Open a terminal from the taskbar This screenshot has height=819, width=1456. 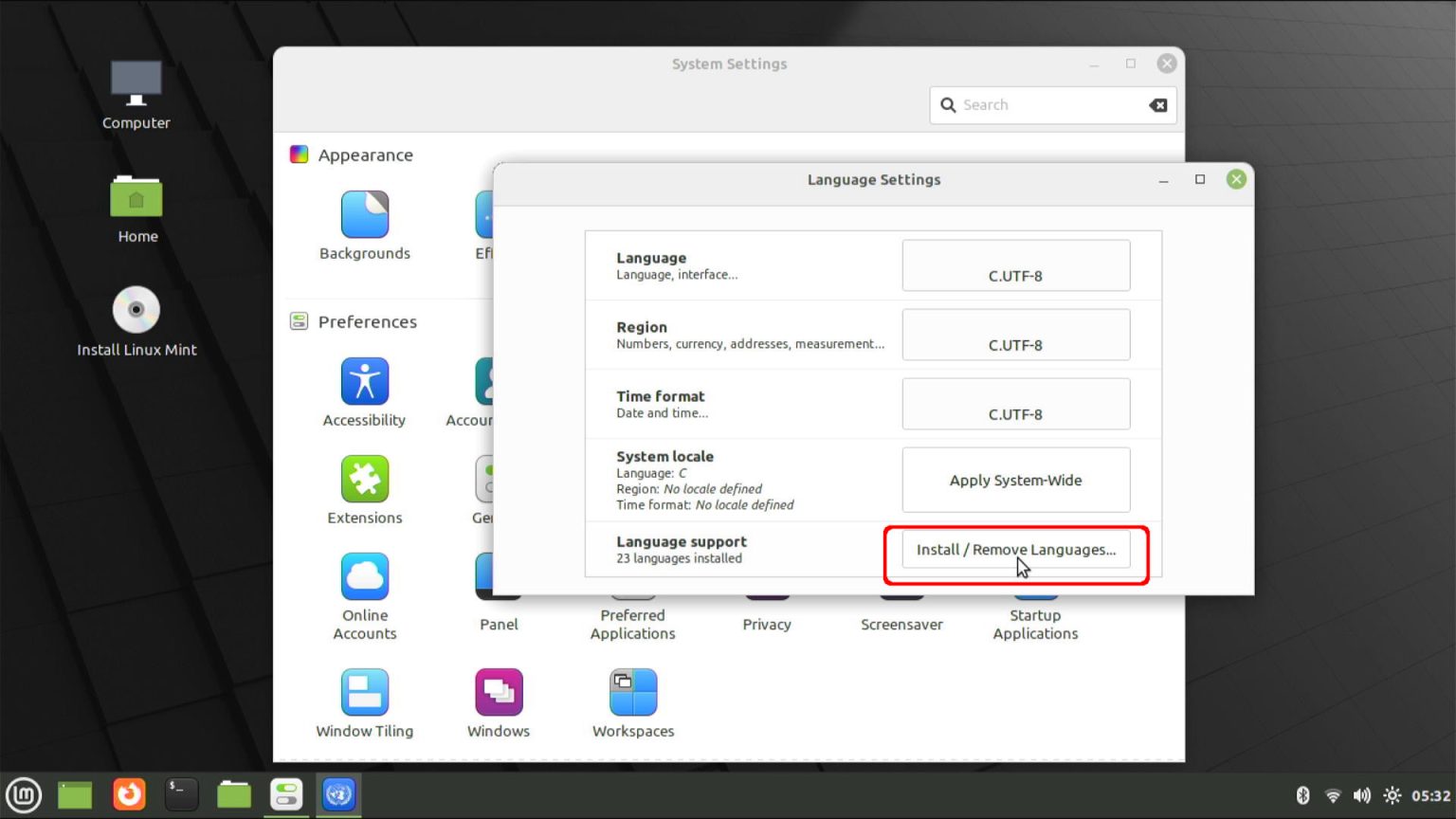[181, 794]
